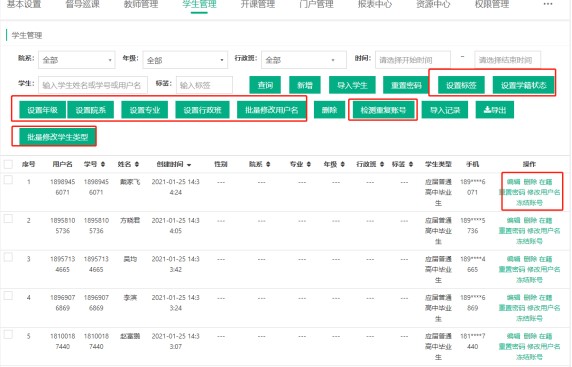Sort table by 标签 column arrows
The width and height of the screenshot is (572, 367).
tap(411, 165)
